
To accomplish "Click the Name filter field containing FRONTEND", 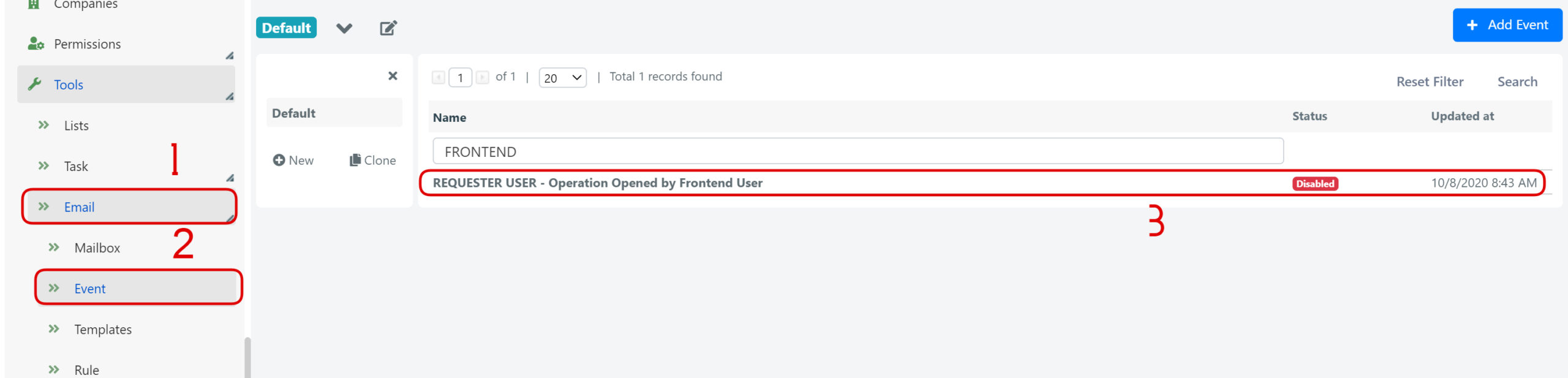I will [x=858, y=151].
